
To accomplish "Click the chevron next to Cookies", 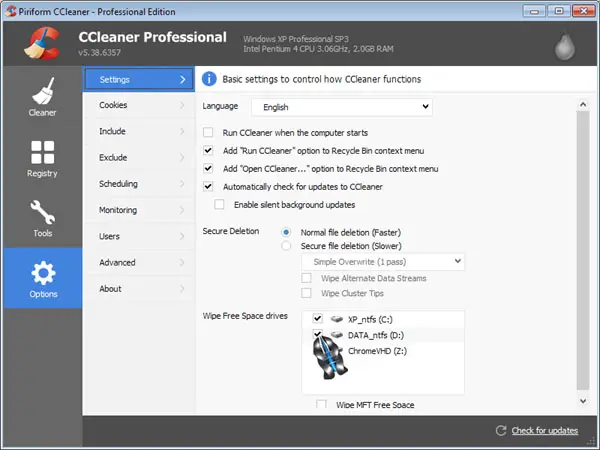I will tap(182, 105).
